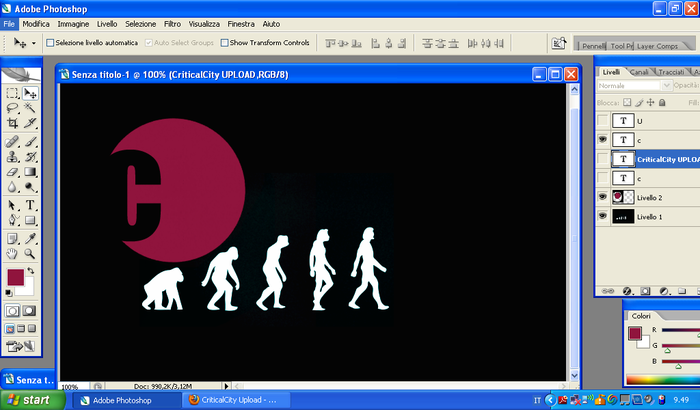The image size is (700, 410).
Task: Show the hidden U text layer
Action: coord(603,121)
